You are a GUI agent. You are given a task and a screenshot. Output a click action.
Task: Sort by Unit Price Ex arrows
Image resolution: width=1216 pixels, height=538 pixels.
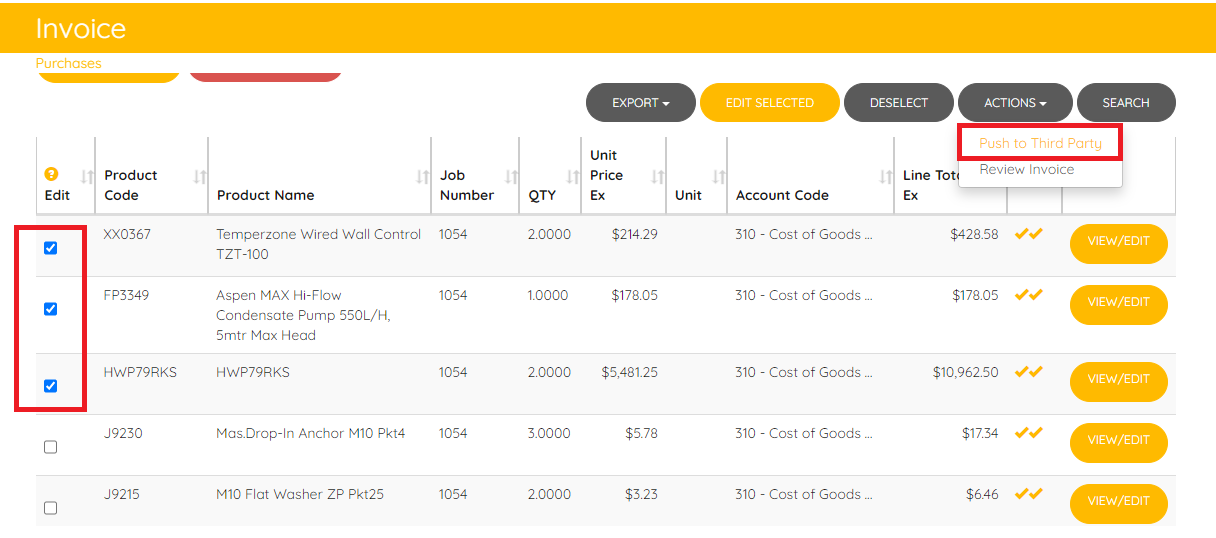point(657,176)
